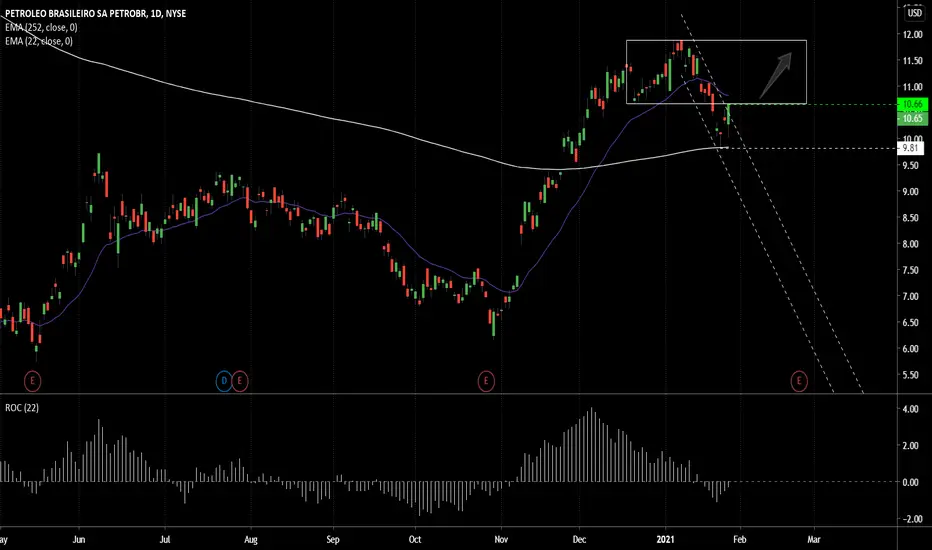Click the -2.00 ROC scale label
This screenshot has width=932, height=550.
[x=911, y=519]
